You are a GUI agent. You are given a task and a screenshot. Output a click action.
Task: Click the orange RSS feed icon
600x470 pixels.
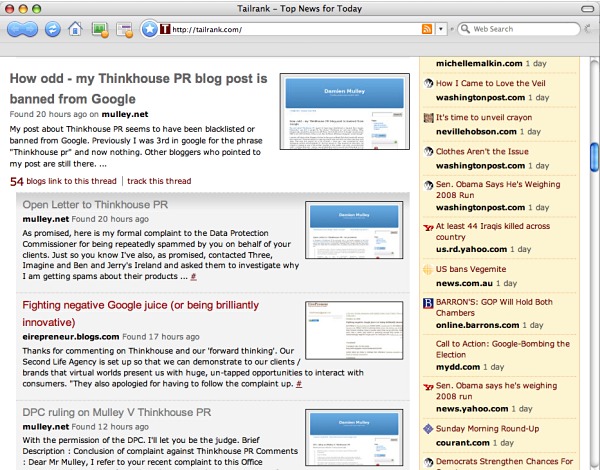[427, 29]
